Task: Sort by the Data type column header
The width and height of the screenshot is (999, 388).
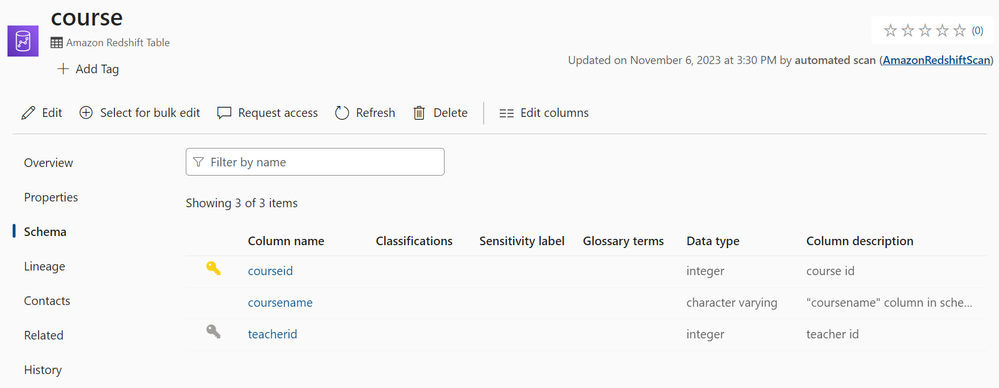Action: [713, 241]
